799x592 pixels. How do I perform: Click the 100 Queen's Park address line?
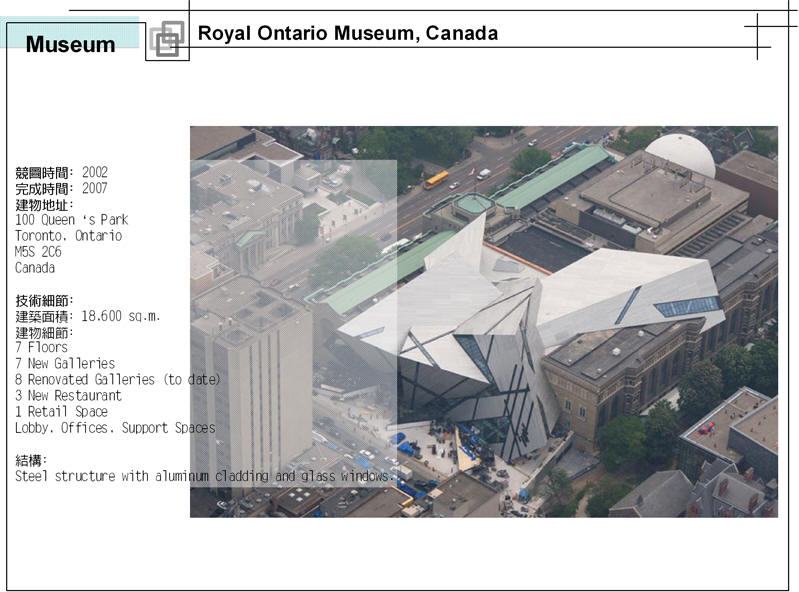click(71, 220)
